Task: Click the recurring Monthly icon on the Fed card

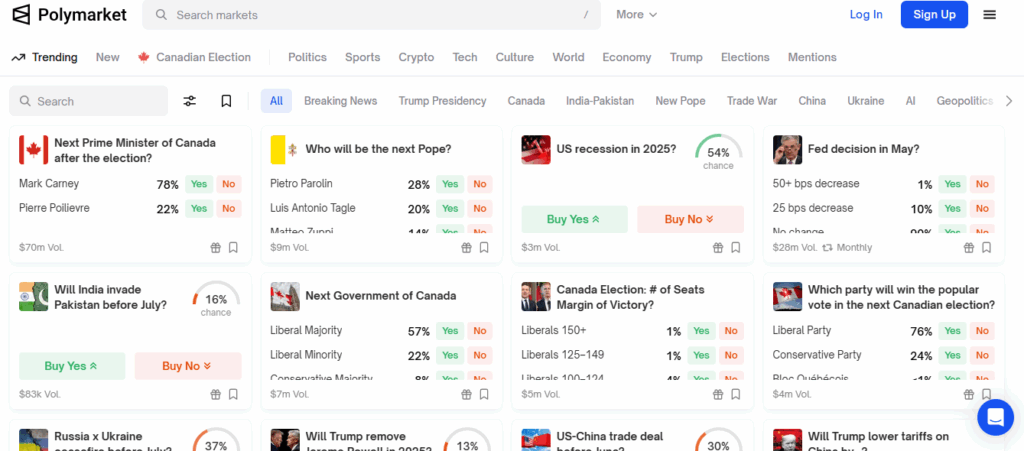Action: point(827,247)
